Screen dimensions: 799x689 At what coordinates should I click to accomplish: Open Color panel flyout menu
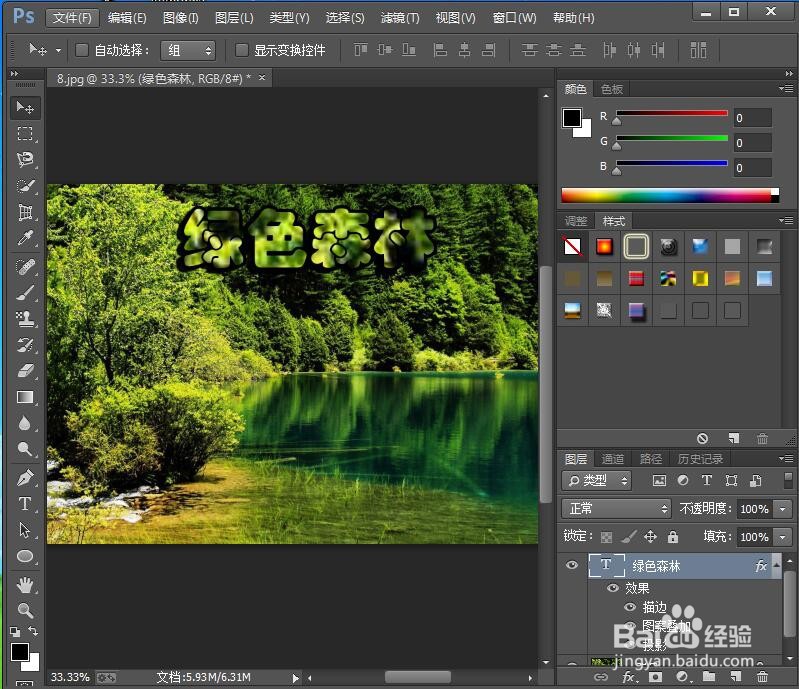pyautogui.click(x=785, y=89)
